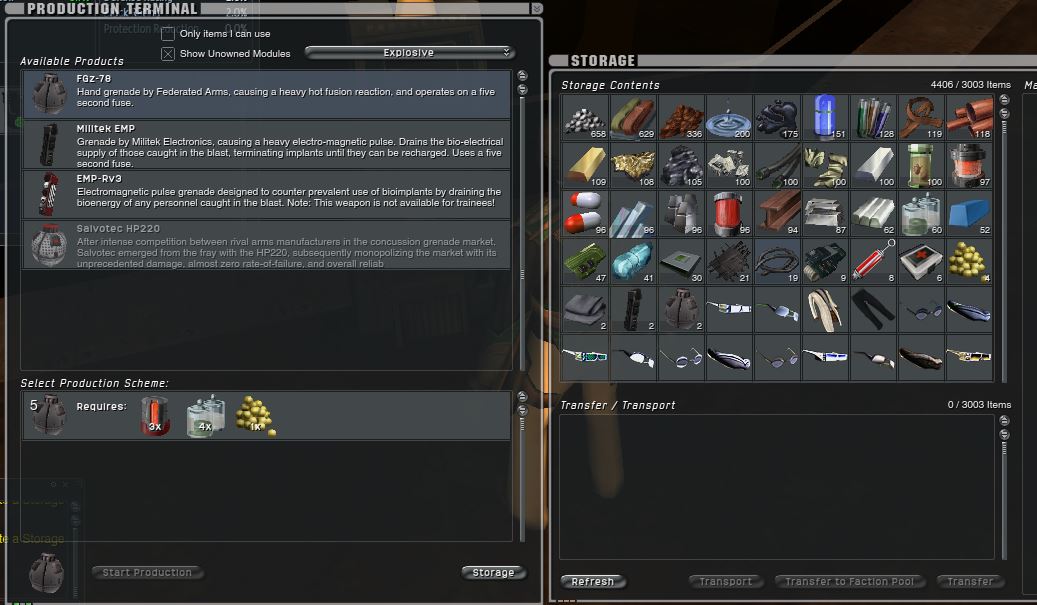Image resolution: width=1037 pixels, height=605 pixels.
Task: Select the red syringe item with quantity 8
Action: [x=873, y=261]
